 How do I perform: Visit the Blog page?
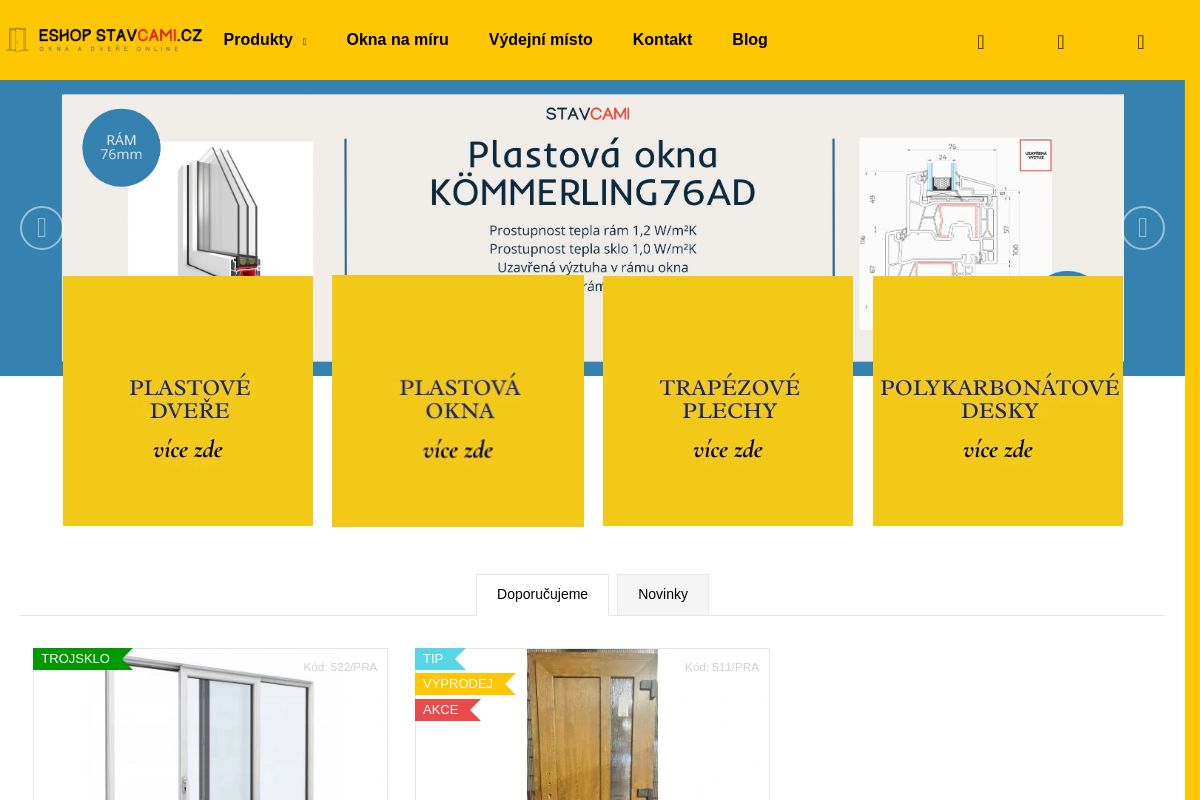750,39
